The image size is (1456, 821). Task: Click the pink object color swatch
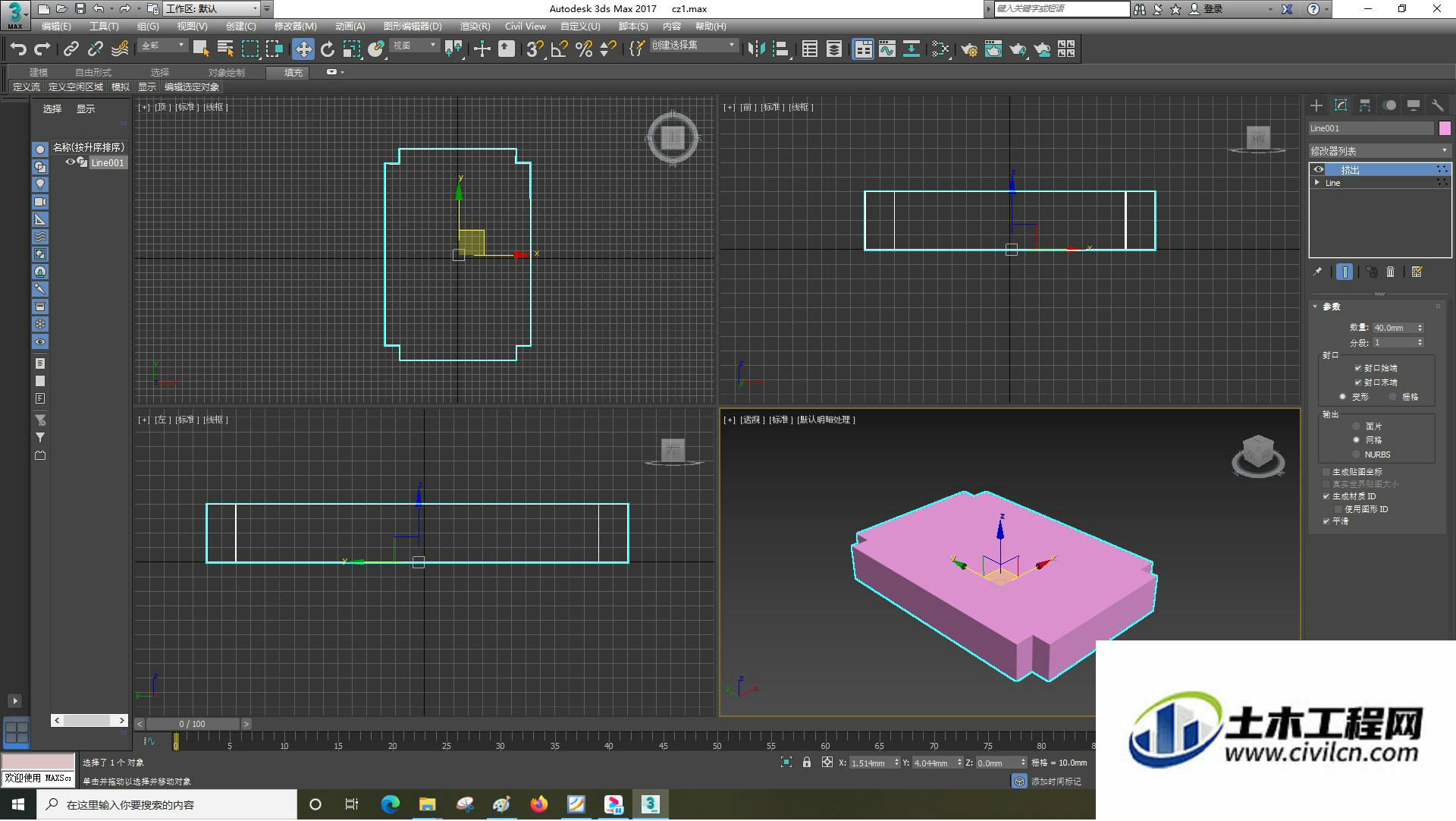point(1445,128)
